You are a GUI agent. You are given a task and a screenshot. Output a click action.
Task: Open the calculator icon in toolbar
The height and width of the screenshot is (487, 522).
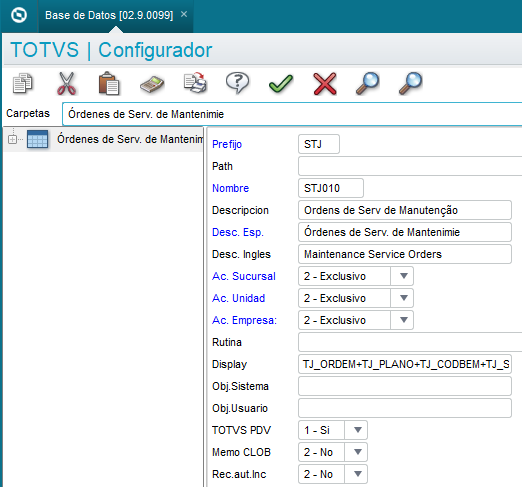pyautogui.click(x=152, y=84)
